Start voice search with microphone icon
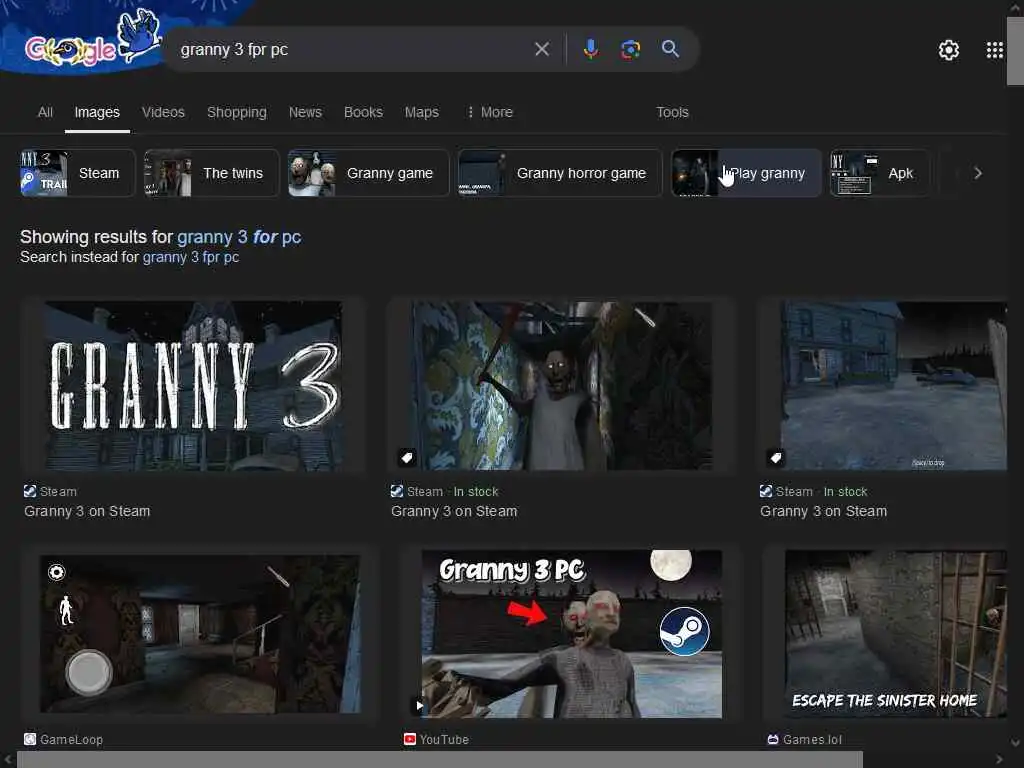Image resolution: width=1024 pixels, height=768 pixels. click(x=590, y=49)
